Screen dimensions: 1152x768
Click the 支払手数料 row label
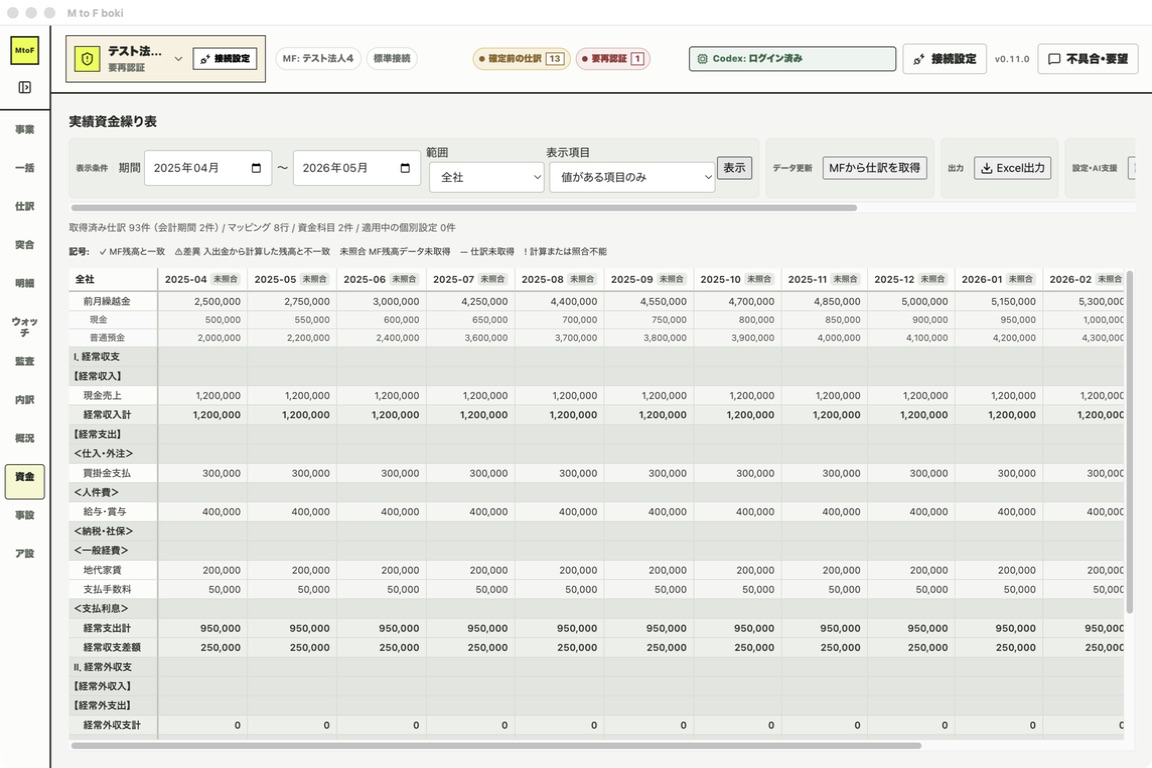[107, 589]
